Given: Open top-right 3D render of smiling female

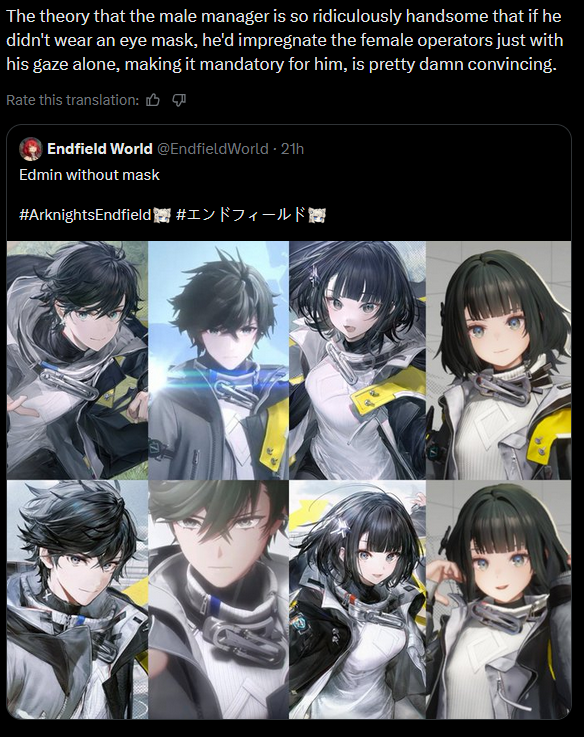Looking at the screenshot, I should (498, 360).
